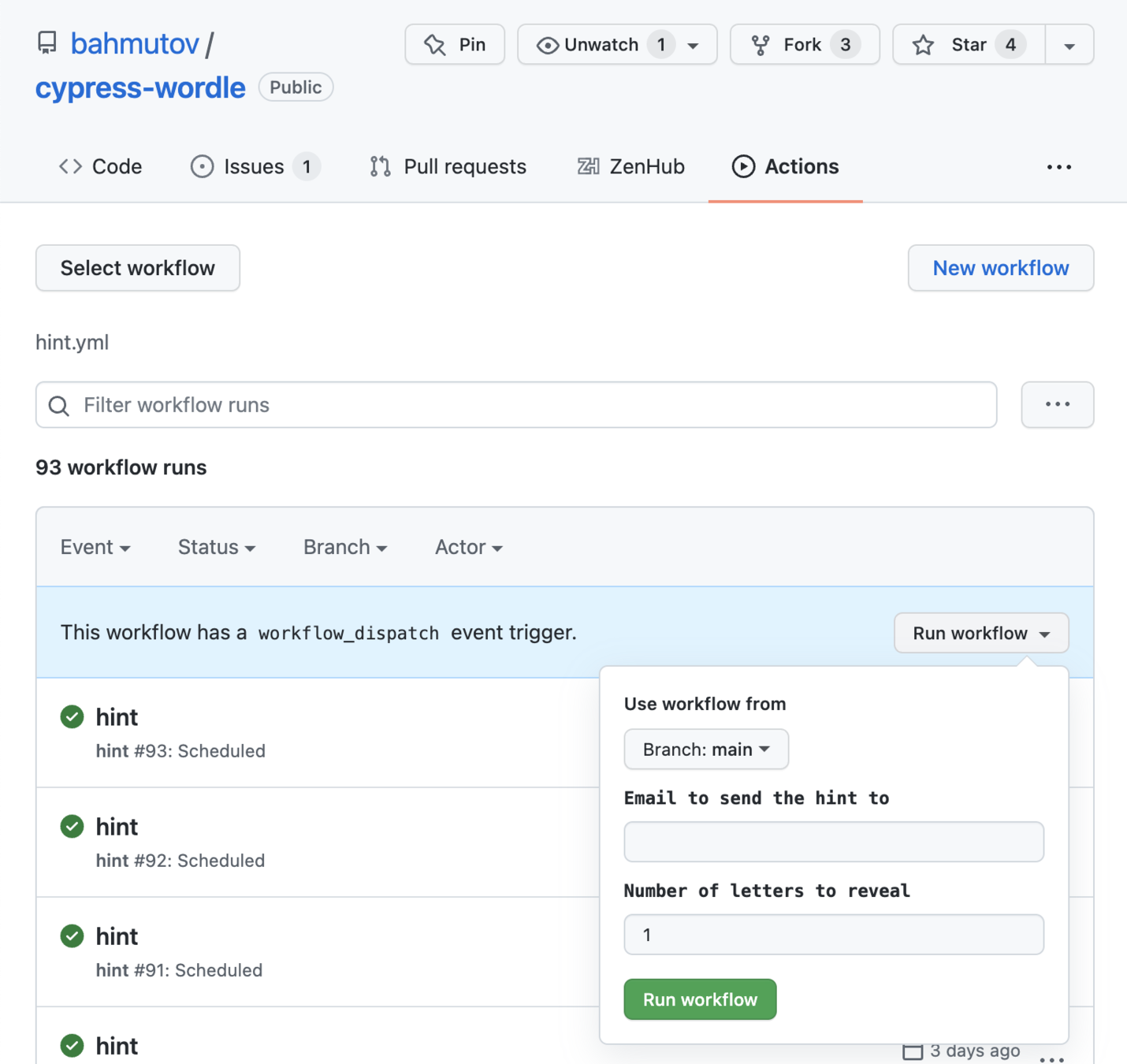Open the hint run titled #93

117,717
